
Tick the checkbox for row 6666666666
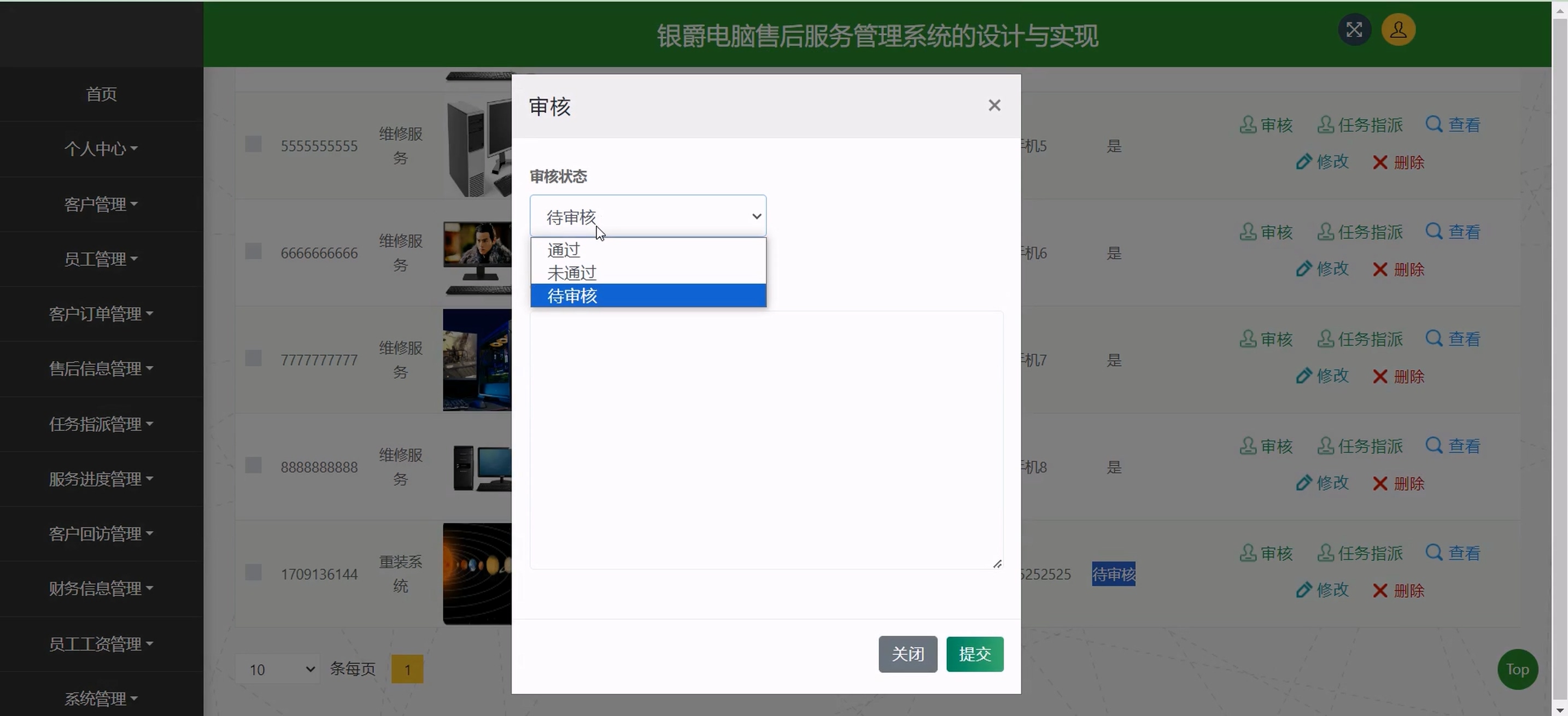(x=253, y=251)
